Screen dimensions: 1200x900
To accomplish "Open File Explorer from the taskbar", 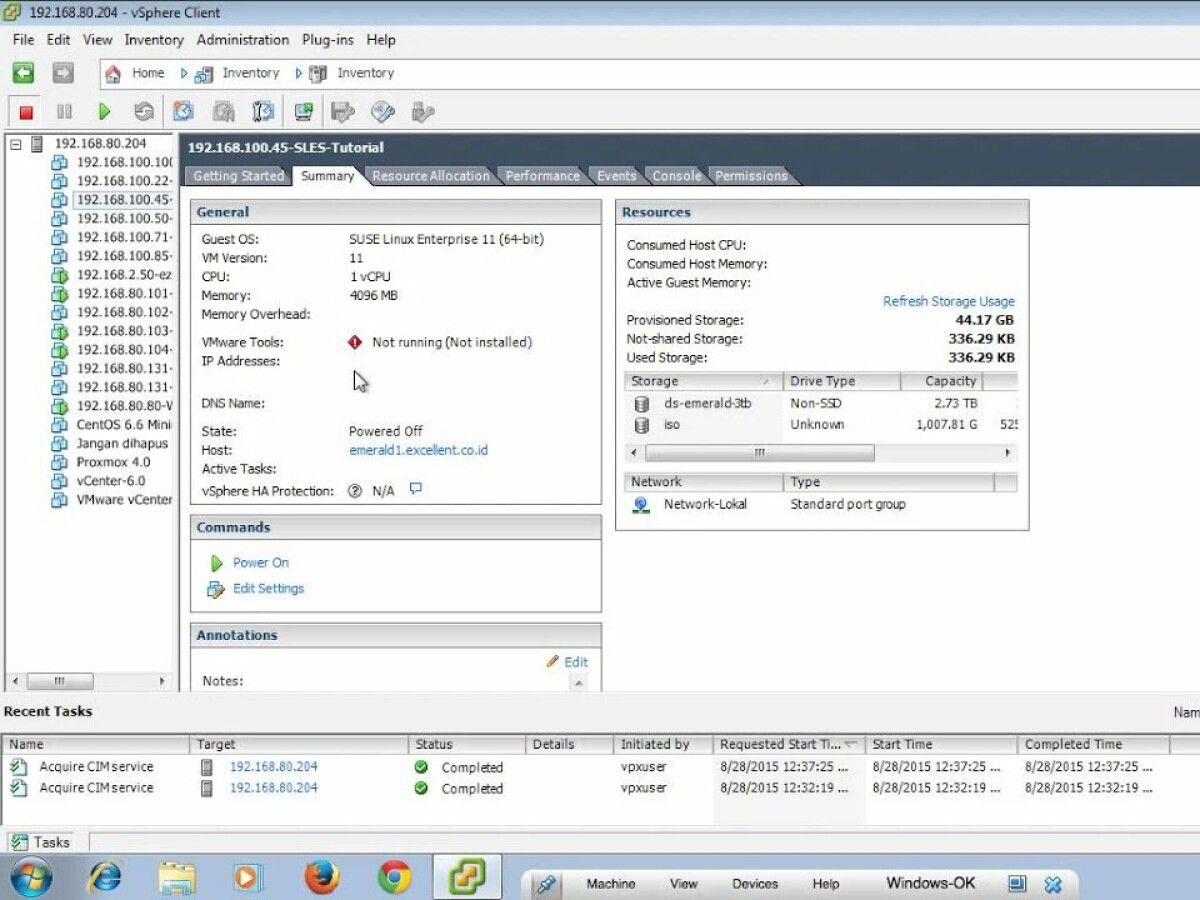I will pos(177,877).
